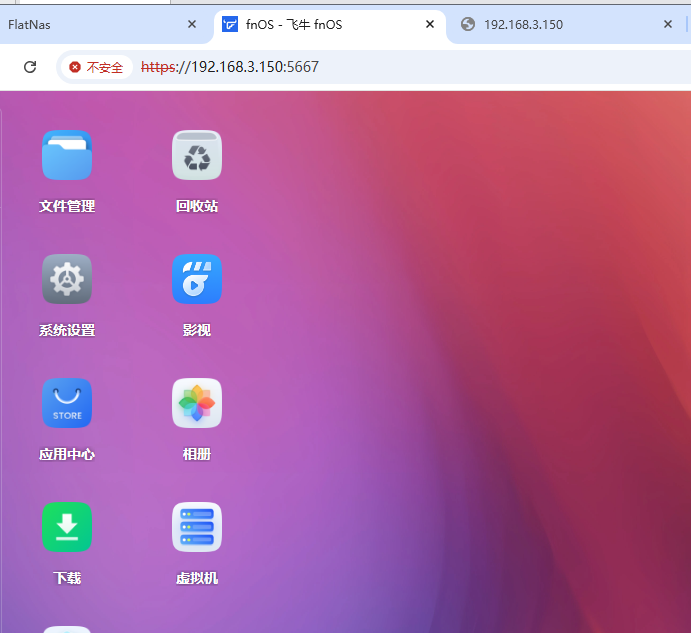Open the 虚拟机 virtual machine icon
Viewport: 691px width, 633px height.
point(197,527)
